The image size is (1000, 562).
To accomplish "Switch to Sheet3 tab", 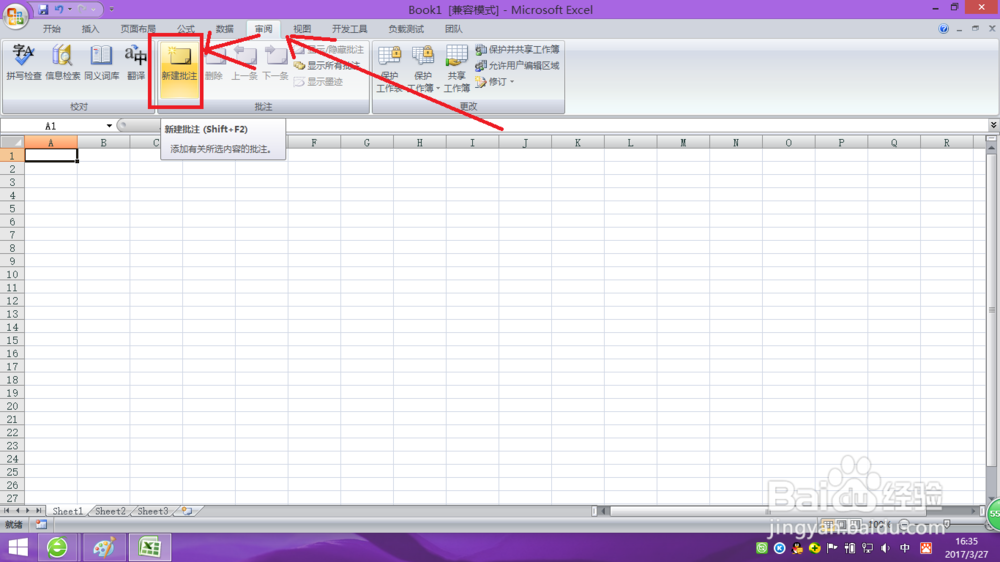I will (153, 511).
